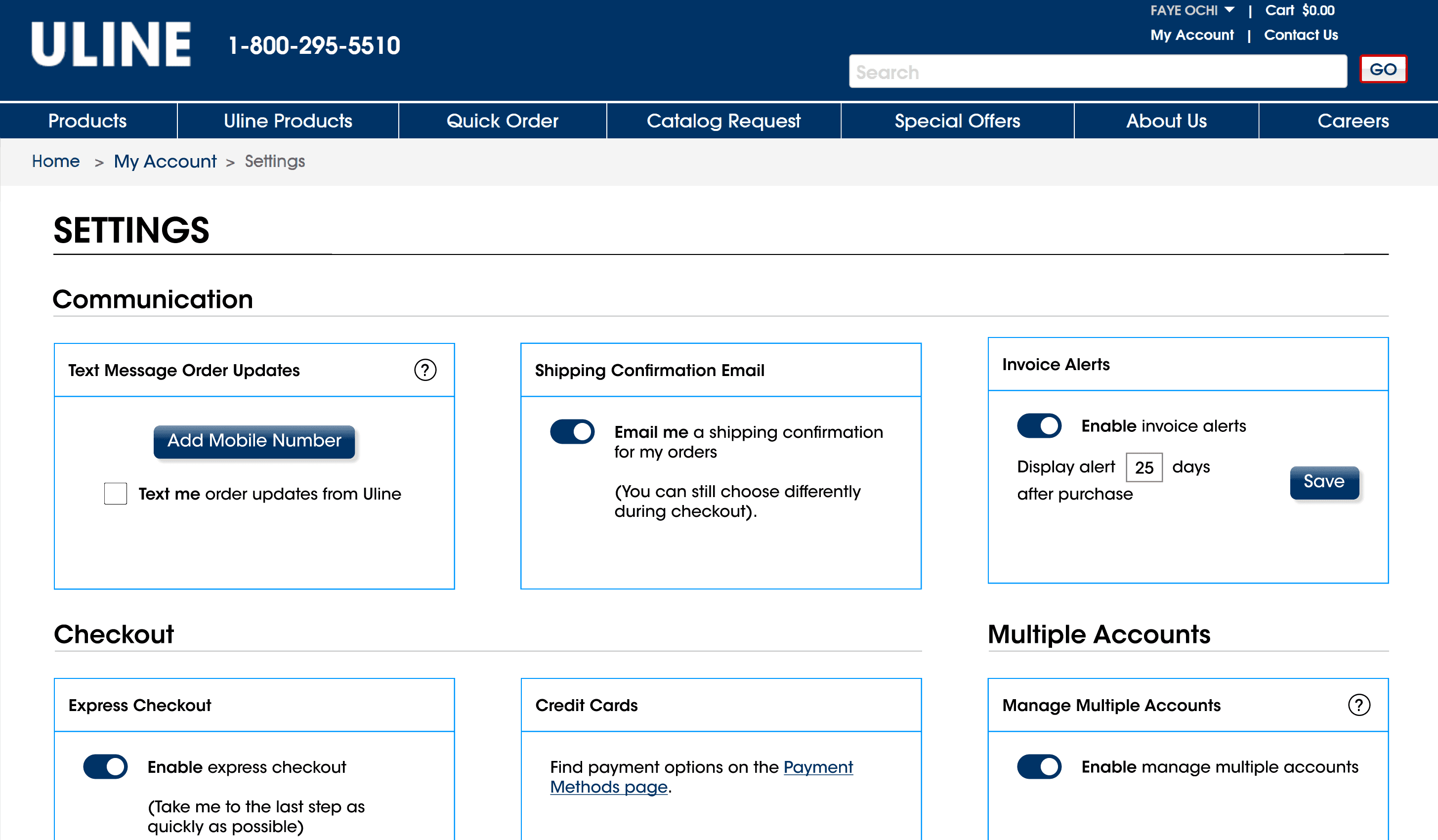
Task: Click the ULINE logo
Action: click(111, 44)
